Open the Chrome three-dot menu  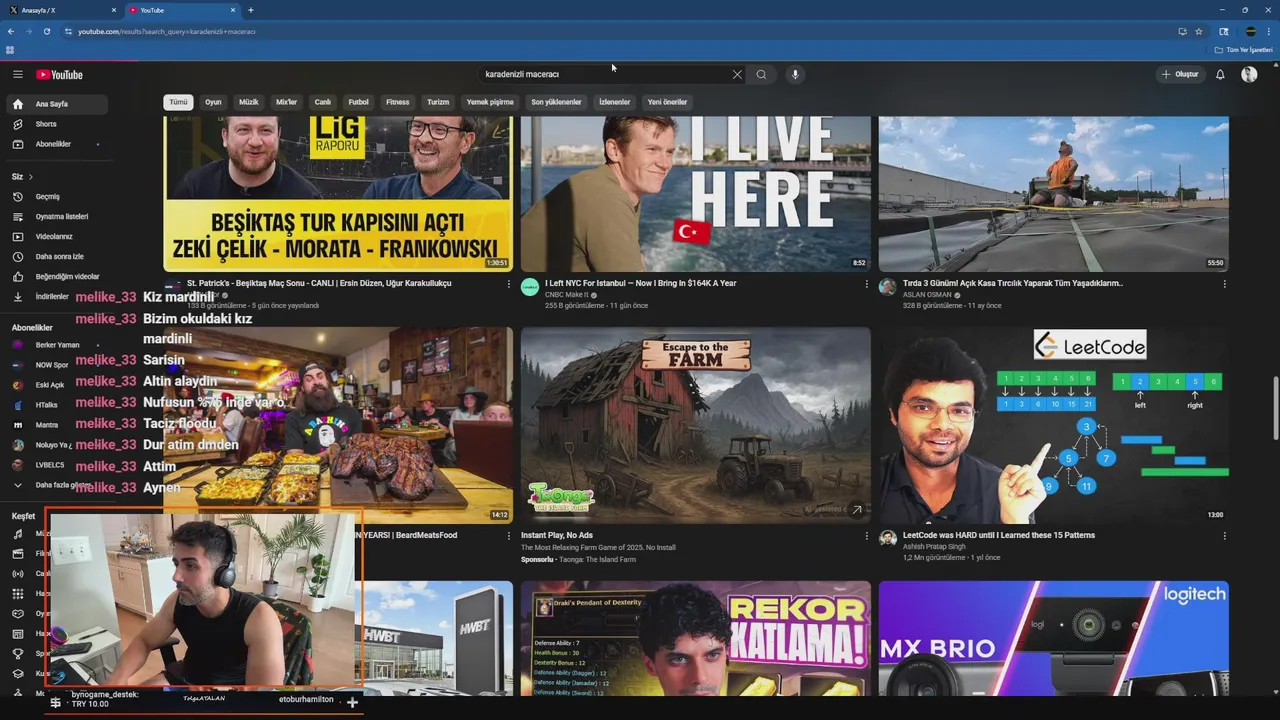pyautogui.click(x=1269, y=31)
